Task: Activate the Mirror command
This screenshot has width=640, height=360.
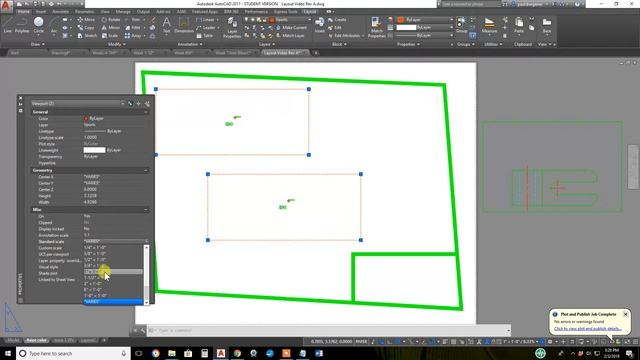Action: (111, 27)
